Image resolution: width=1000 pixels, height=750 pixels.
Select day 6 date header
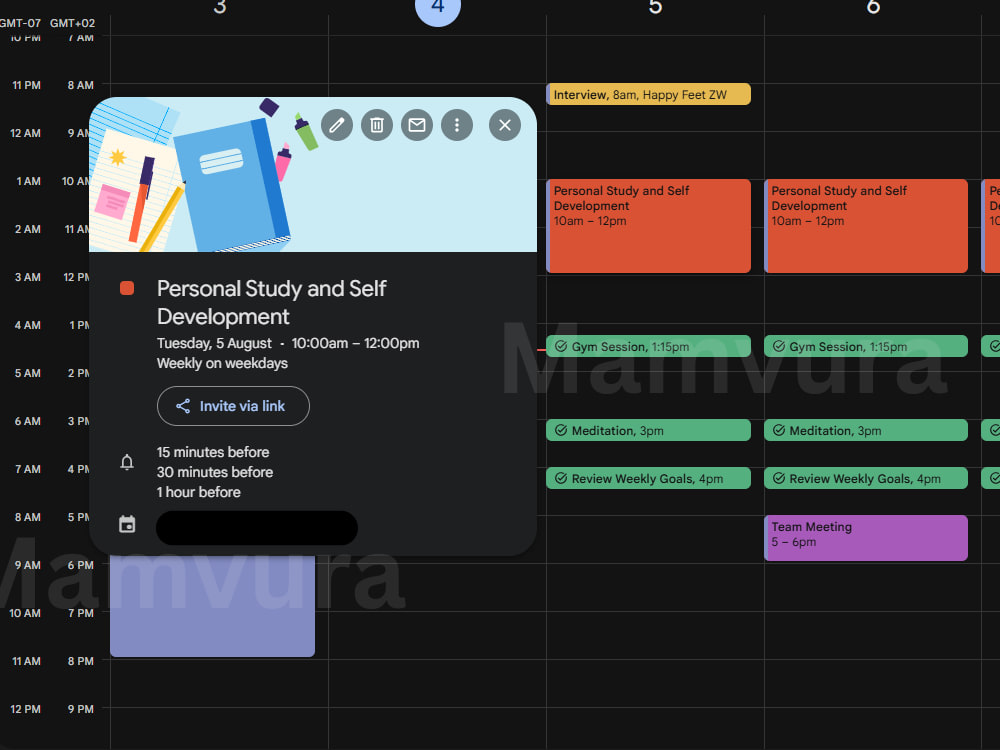click(x=873, y=6)
